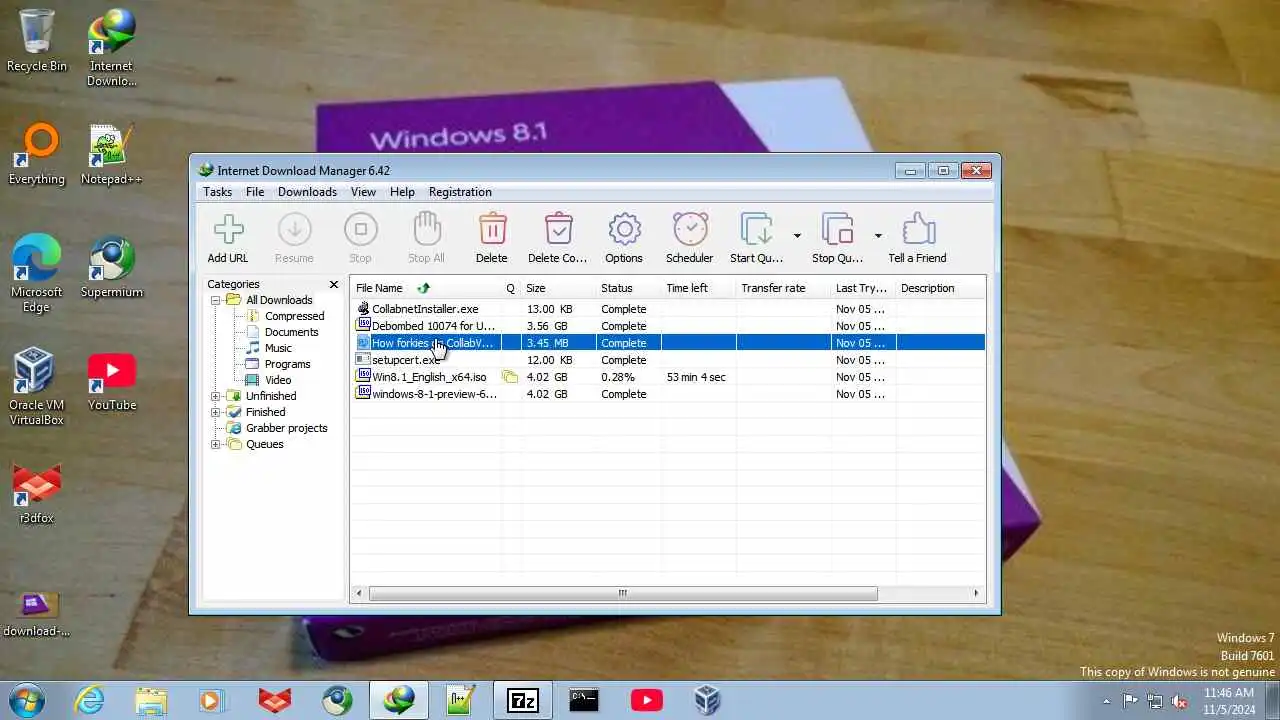
Task: Open the 7-Zip taskbar icon
Action: (x=522, y=700)
